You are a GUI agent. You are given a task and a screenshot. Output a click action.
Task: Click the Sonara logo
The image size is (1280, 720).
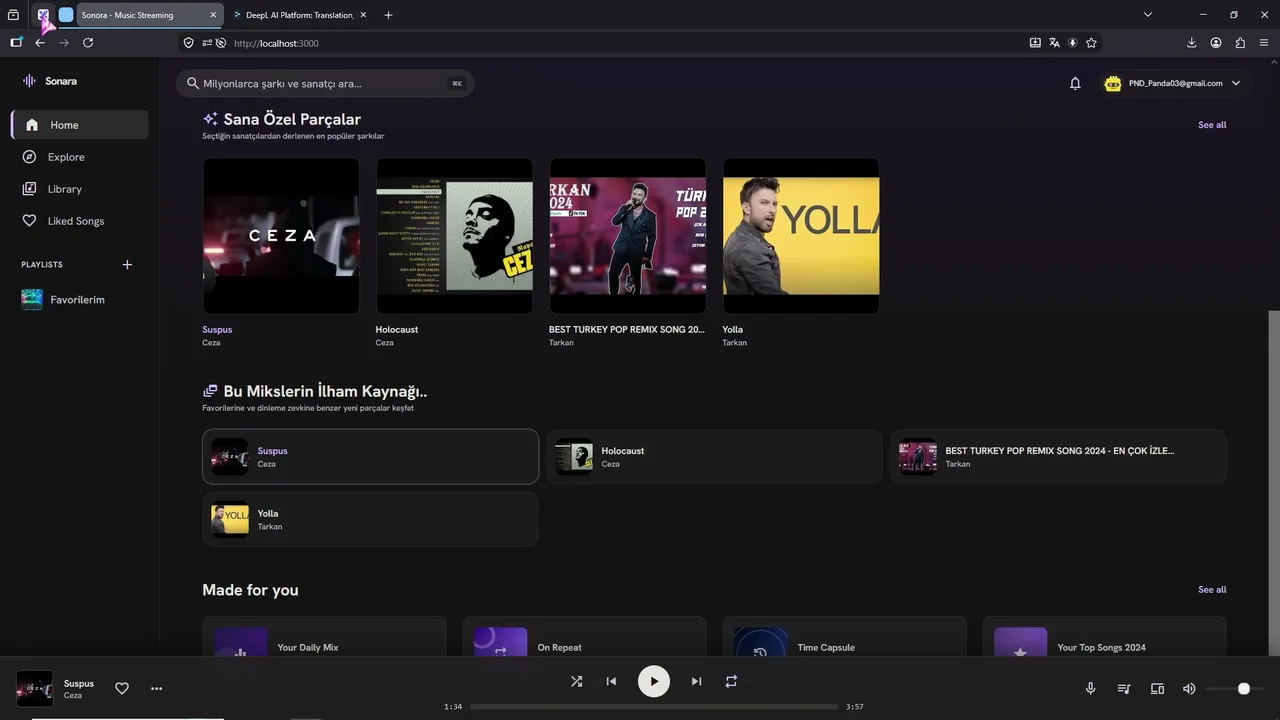[x=49, y=81]
